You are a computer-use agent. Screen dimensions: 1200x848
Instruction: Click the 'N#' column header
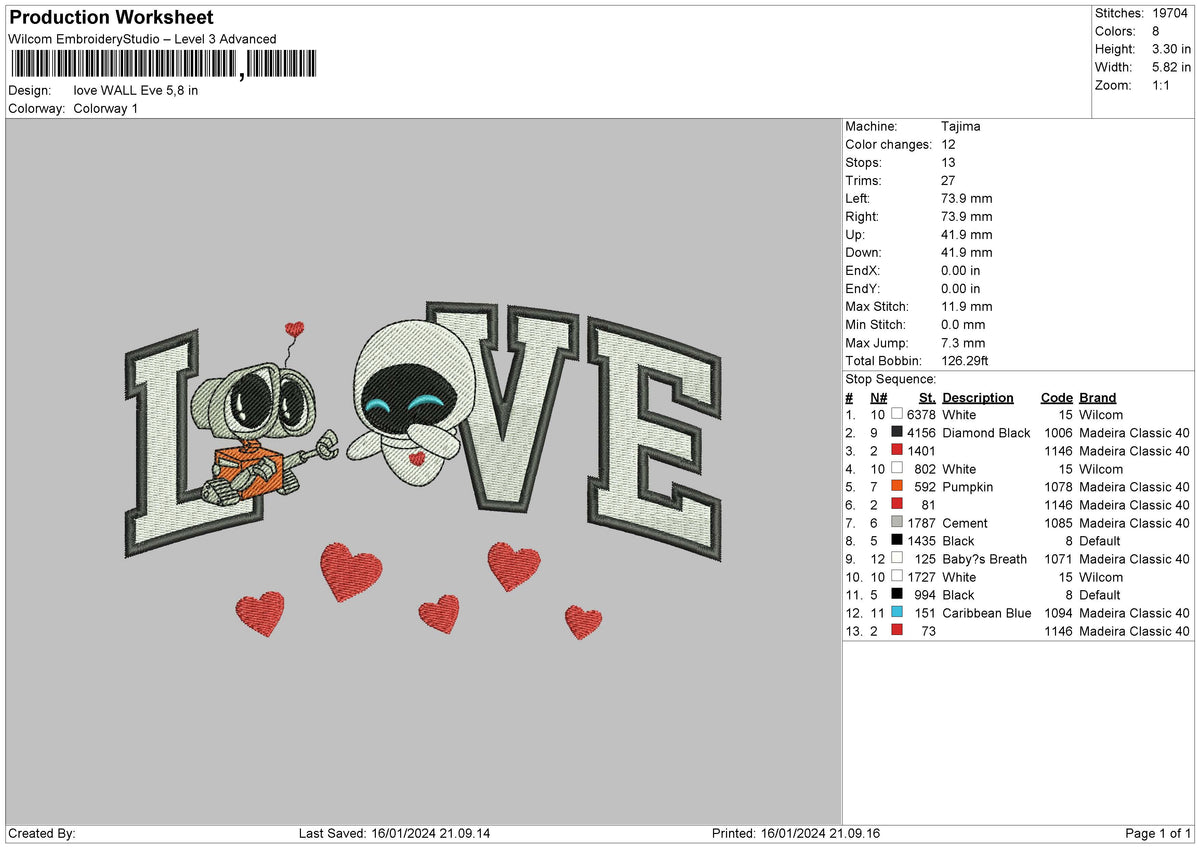(879, 397)
